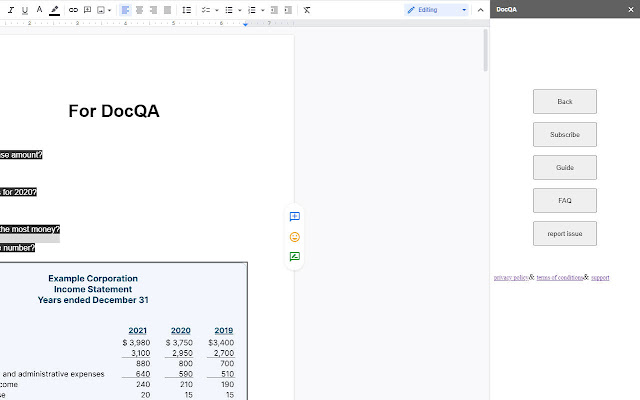Clear formatting with the toolbar icon
This screenshot has width=640, height=400.
307,10
